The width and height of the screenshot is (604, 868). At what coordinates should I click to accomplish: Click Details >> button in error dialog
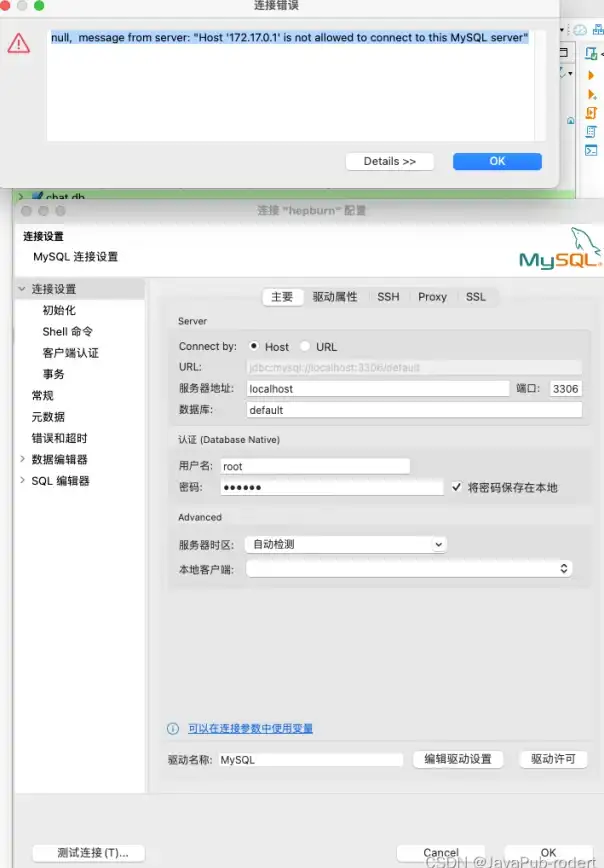point(389,161)
